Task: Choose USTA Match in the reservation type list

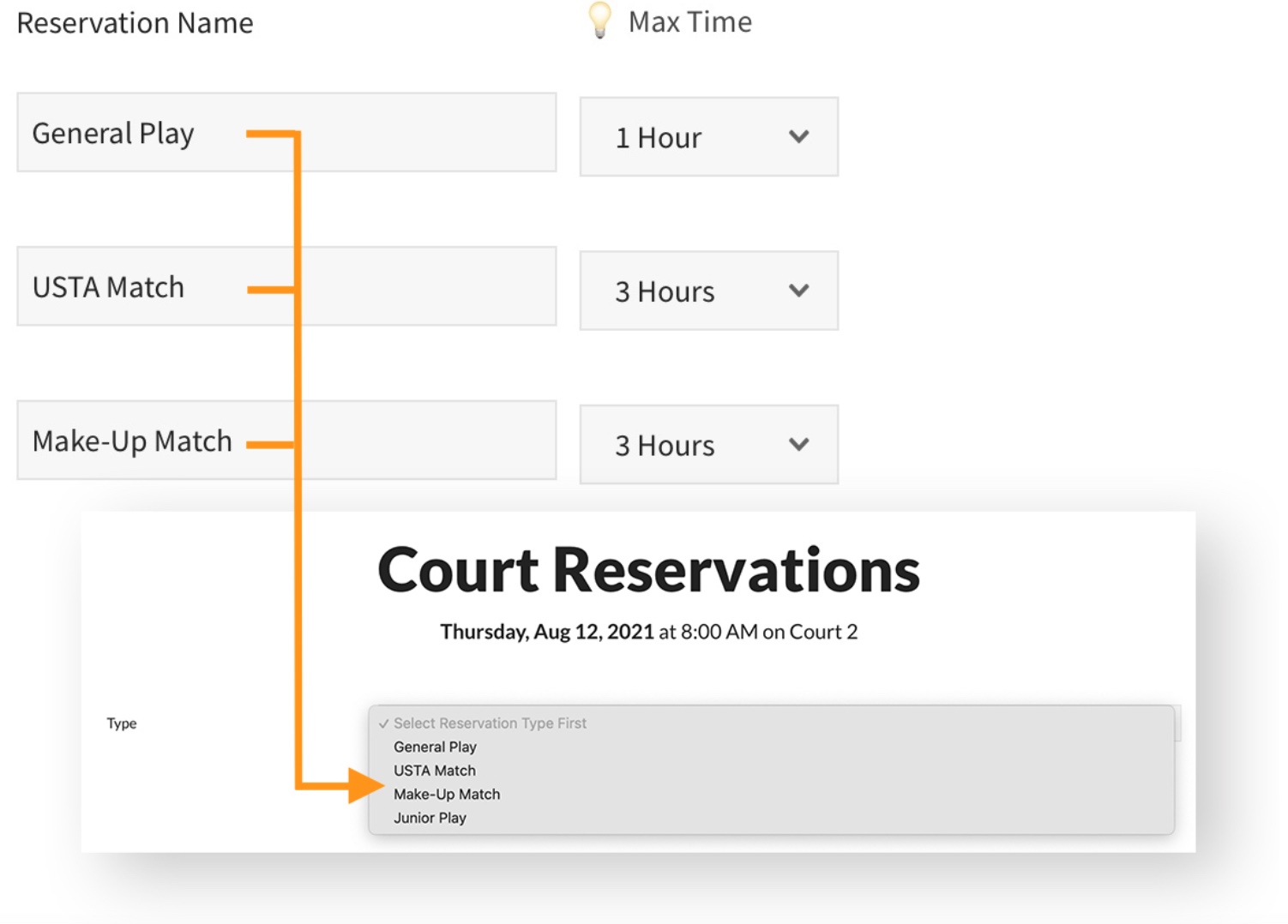Action: [x=435, y=771]
